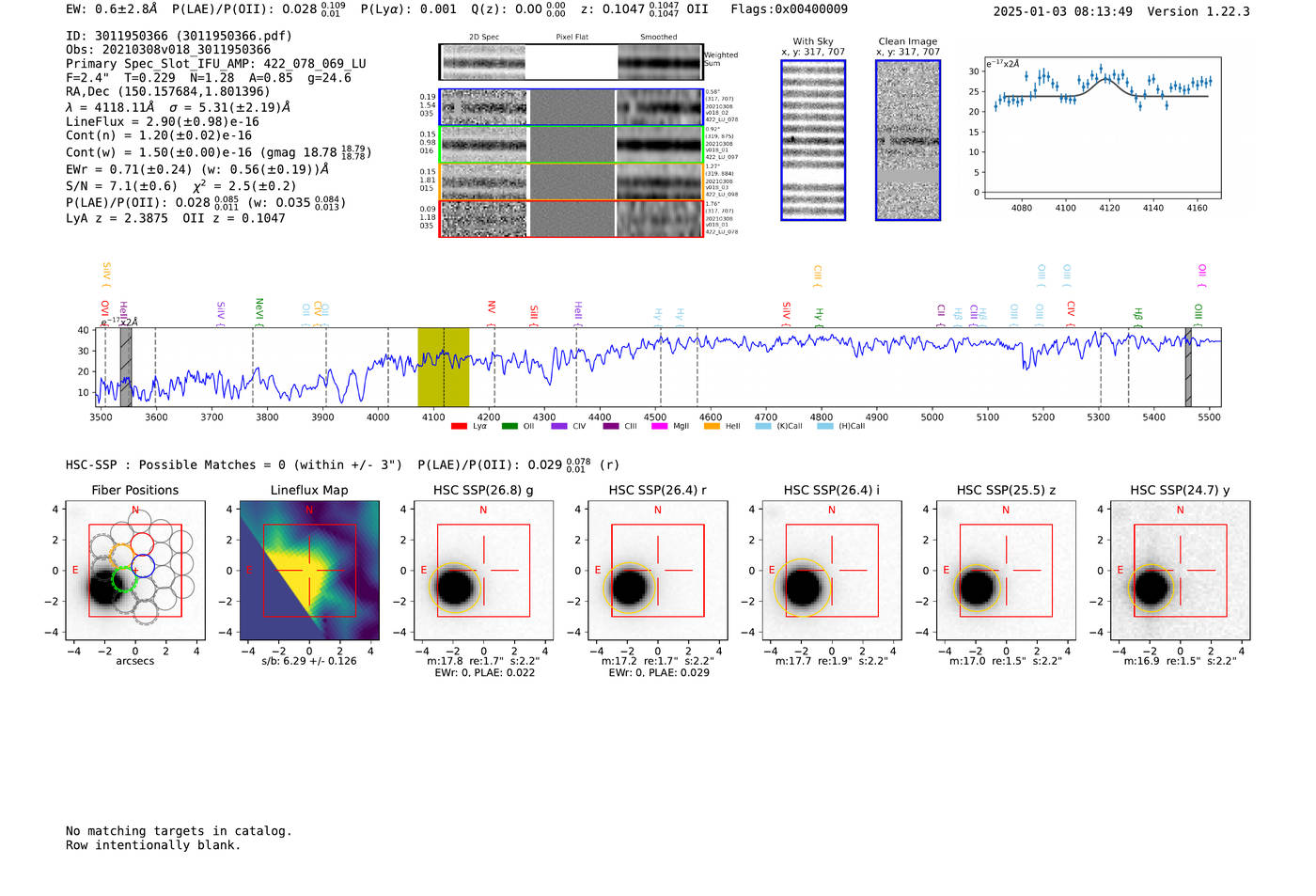Click the red-bordered fiber spectrum row
The width and height of the screenshot is (1316, 896).
tap(571, 218)
